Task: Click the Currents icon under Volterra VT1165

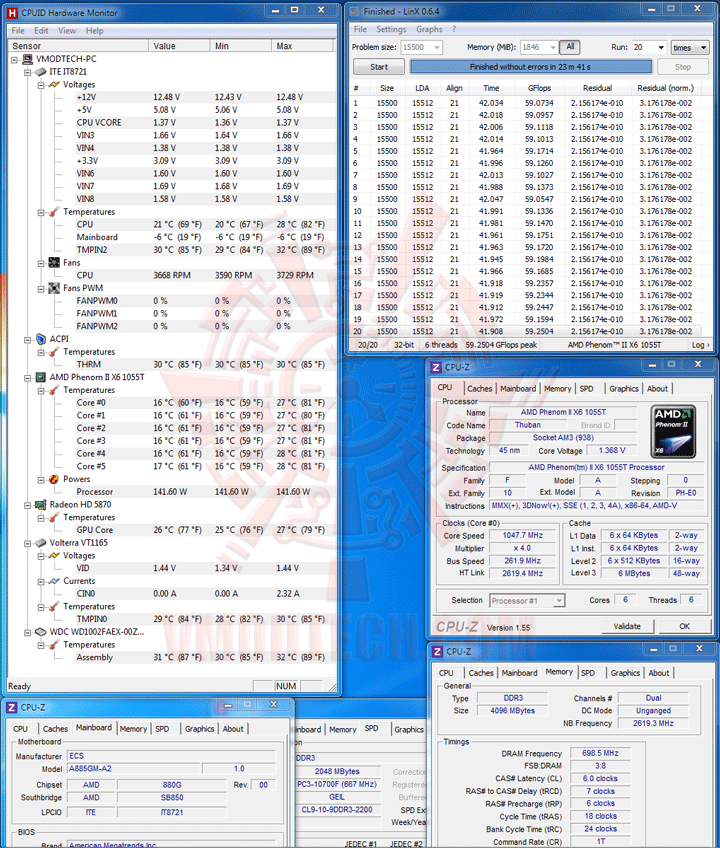Action: pos(54,581)
